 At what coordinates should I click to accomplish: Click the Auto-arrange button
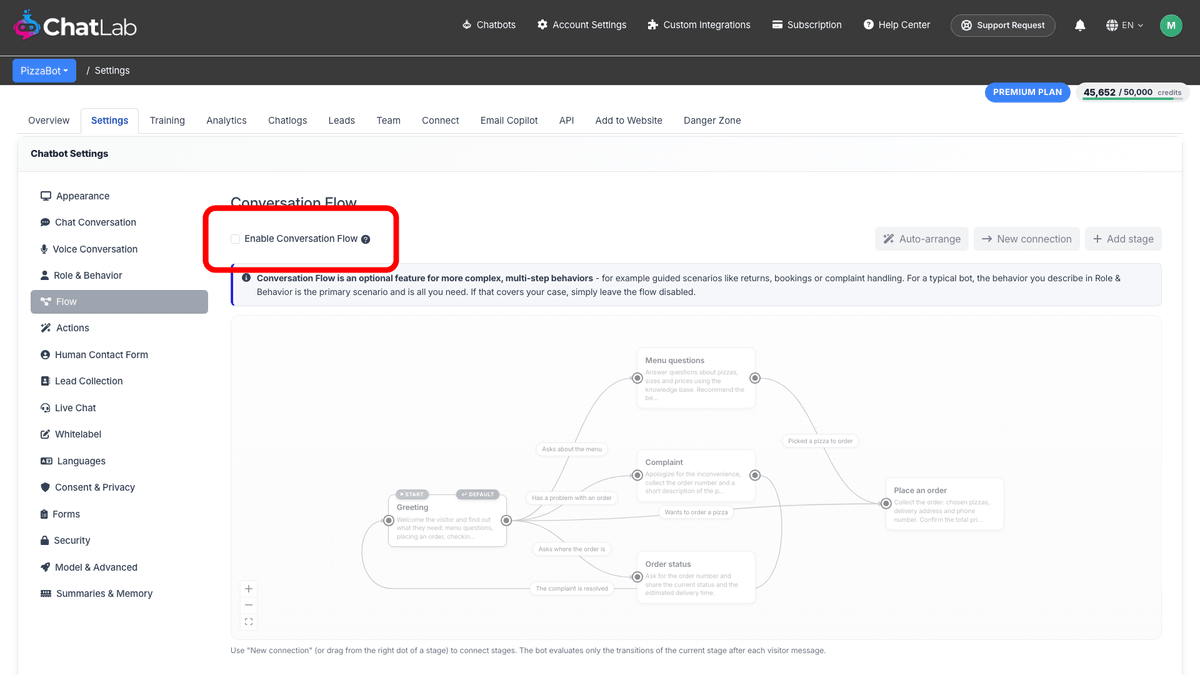click(922, 239)
